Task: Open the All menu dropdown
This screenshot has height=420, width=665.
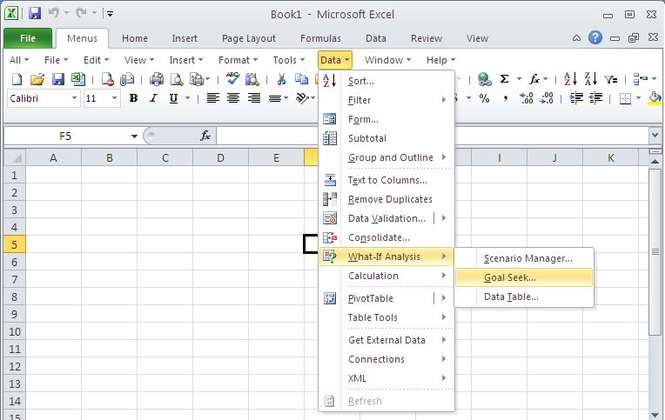Action: pyautogui.click(x=19, y=60)
